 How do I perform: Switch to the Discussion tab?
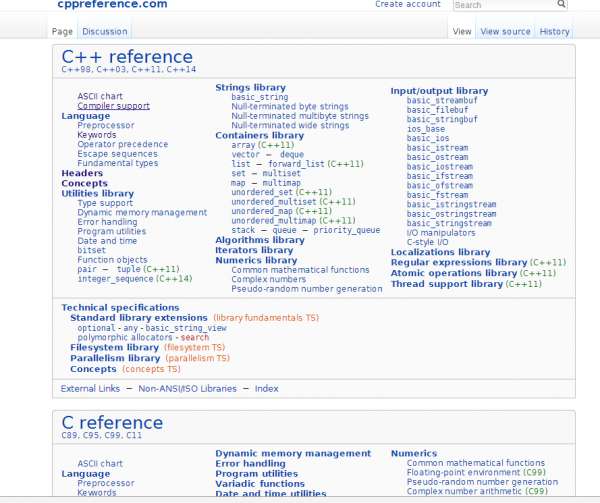105,32
